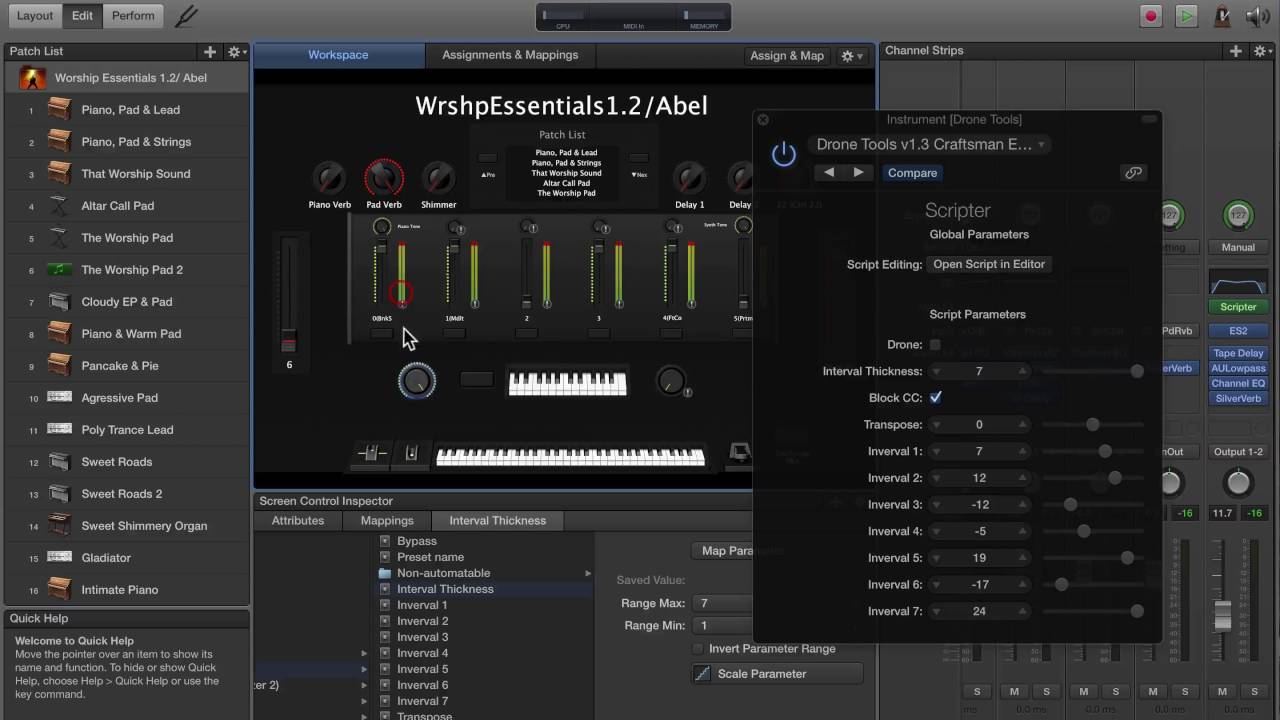The height and width of the screenshot is (720, 1280).
Task: Click the Assign & Map button
Action: pos(787,56)
